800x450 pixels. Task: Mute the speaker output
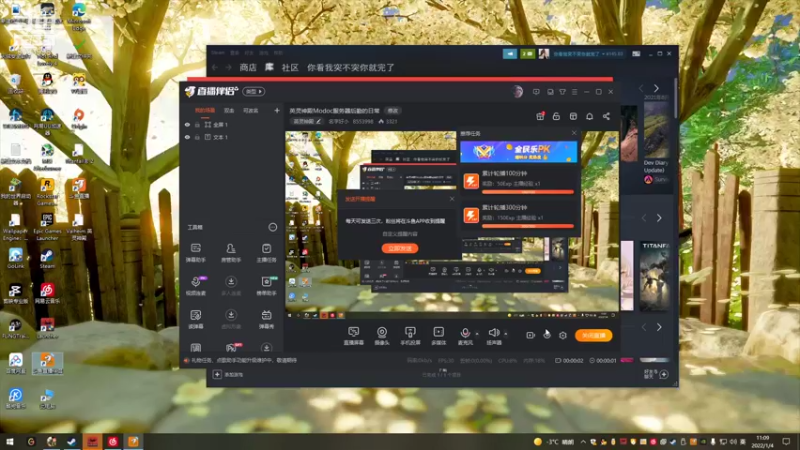coord(494,336)
